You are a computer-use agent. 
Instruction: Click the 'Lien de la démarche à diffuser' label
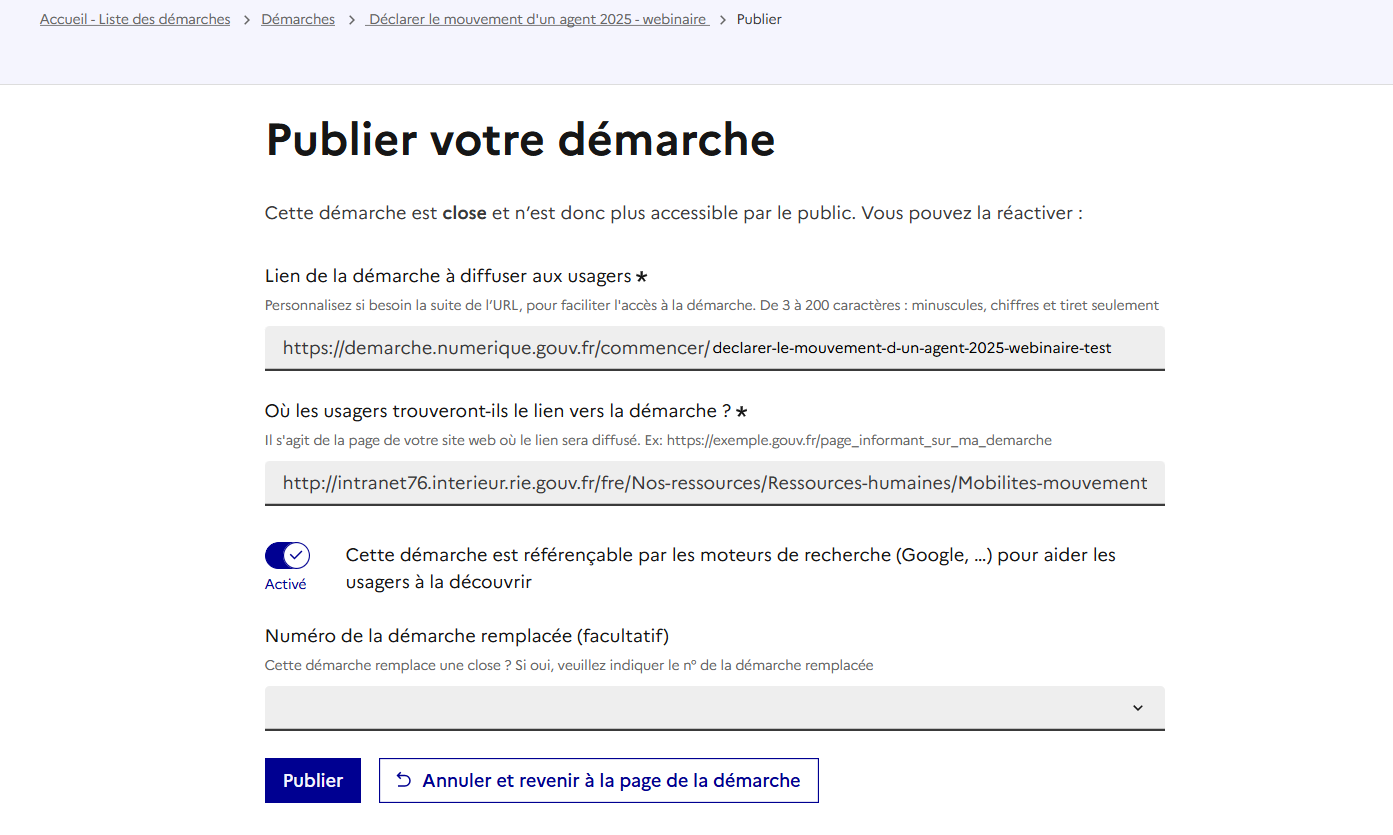click(x=448, y=276)
